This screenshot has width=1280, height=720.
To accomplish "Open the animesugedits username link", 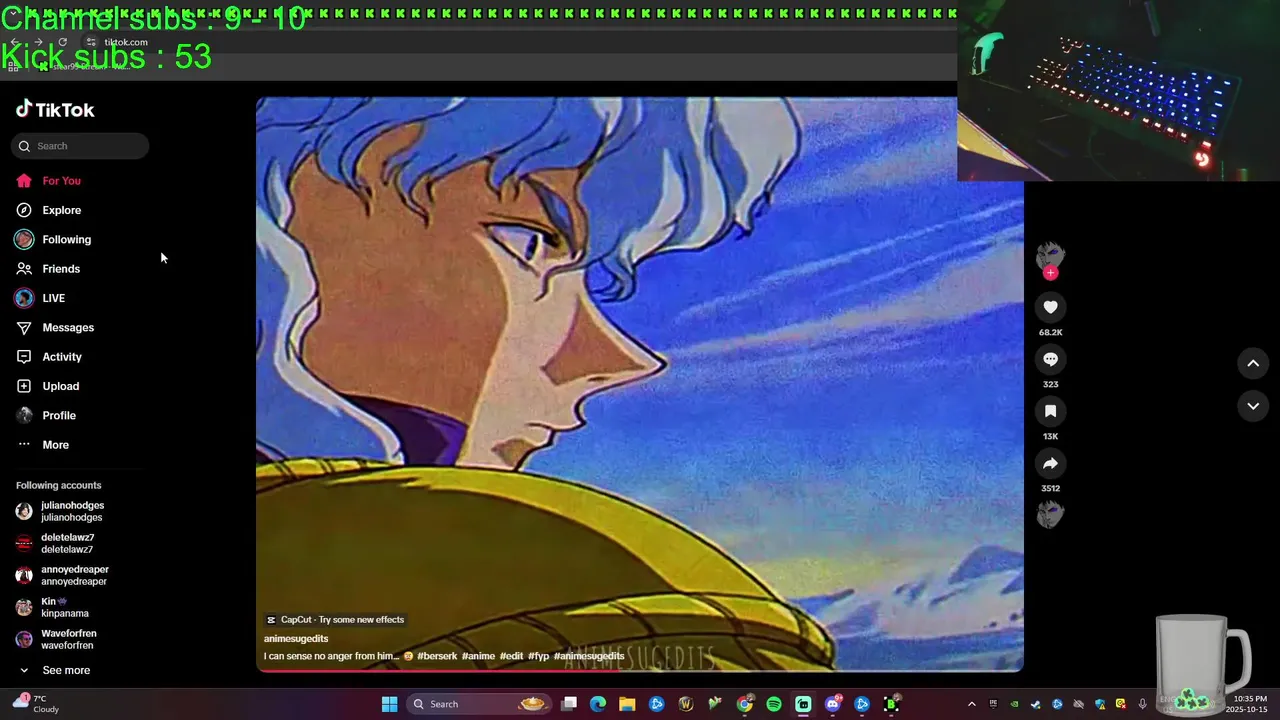I will click(296, 638).
